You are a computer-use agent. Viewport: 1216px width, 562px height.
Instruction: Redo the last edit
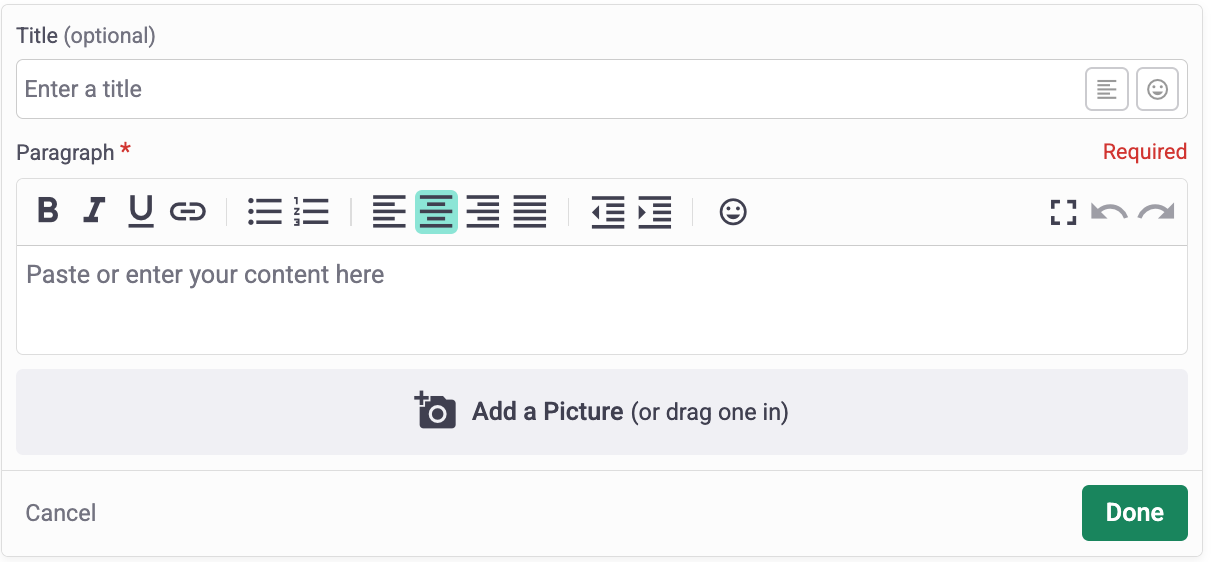click(1156, 212)
